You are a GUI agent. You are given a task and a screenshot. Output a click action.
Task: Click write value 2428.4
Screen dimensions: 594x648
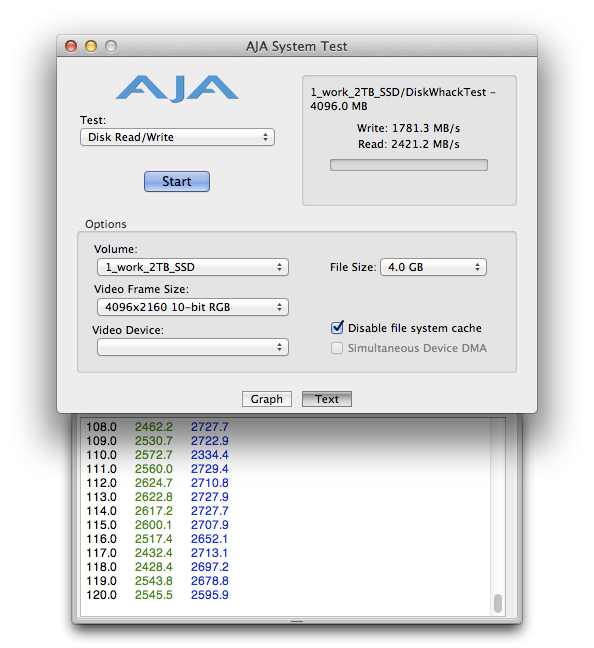pos(154,567)
